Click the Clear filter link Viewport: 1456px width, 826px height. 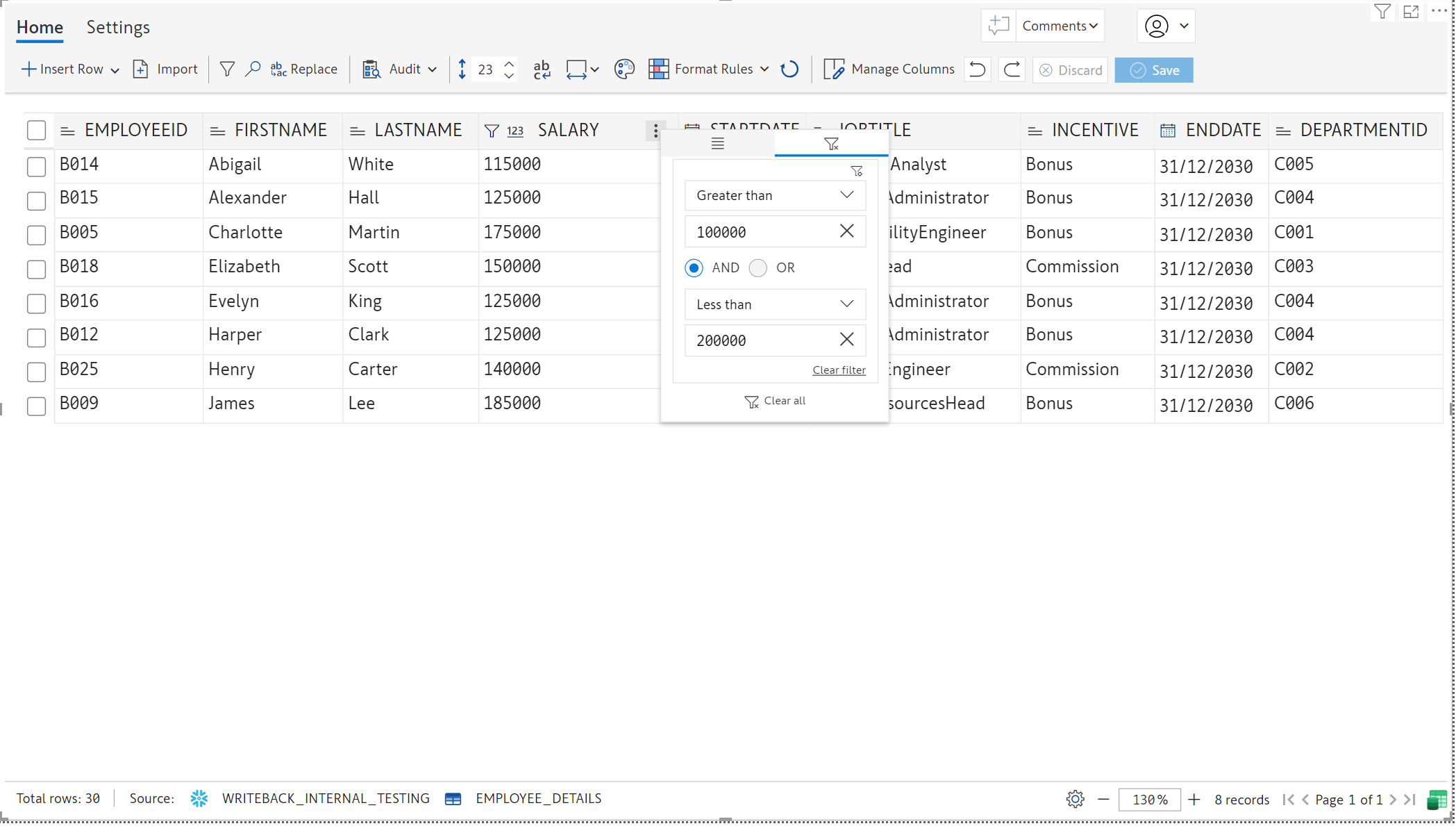click(x=838, y=370)
